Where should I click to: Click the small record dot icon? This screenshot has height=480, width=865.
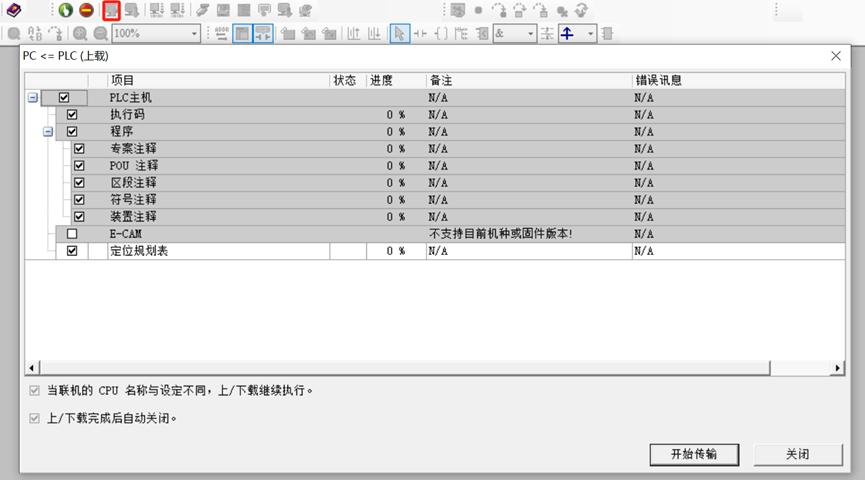click(x=478, y=10)
